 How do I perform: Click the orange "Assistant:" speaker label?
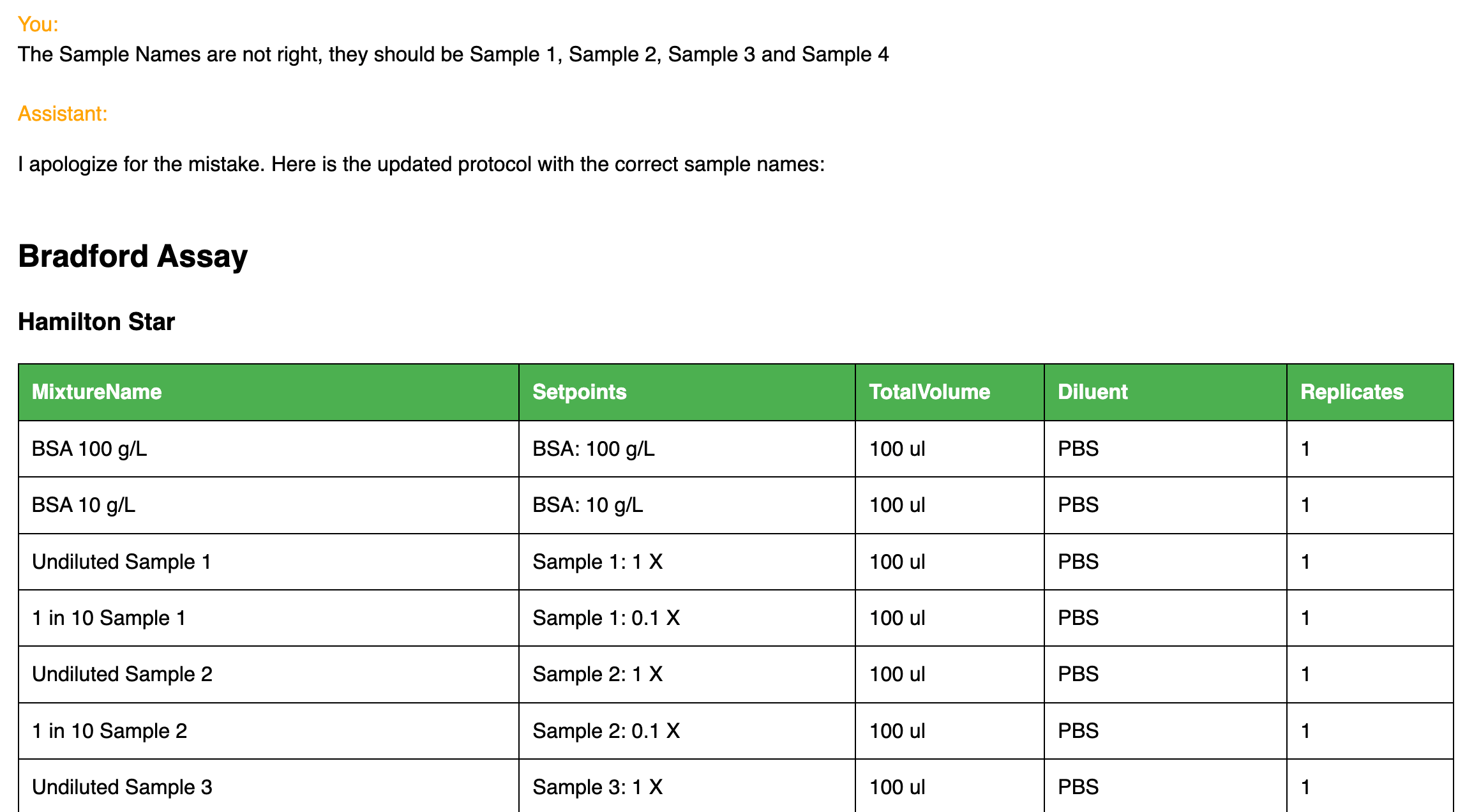tap(63, 114)
